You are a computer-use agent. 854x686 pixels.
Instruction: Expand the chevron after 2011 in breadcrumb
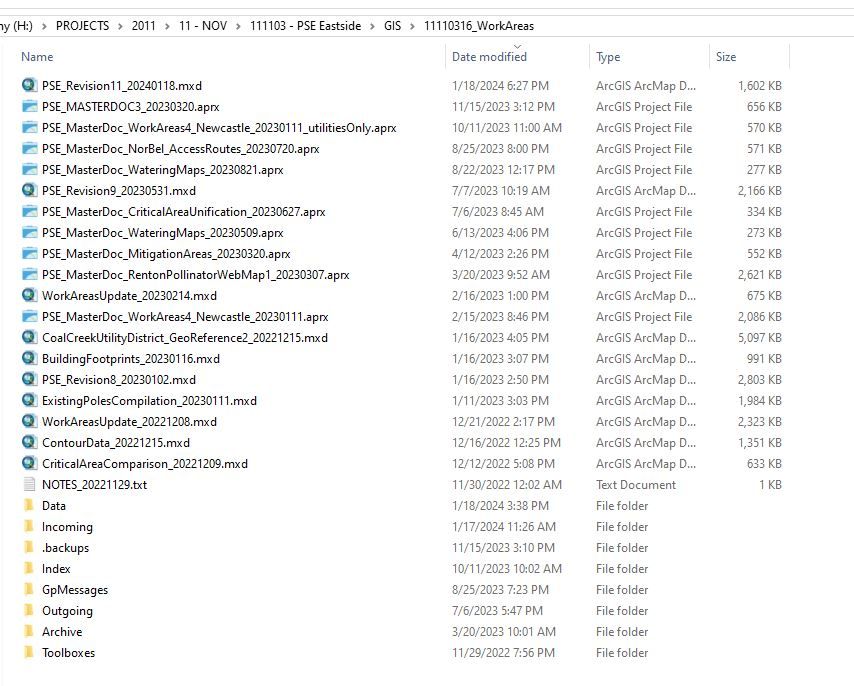point(167,26)
